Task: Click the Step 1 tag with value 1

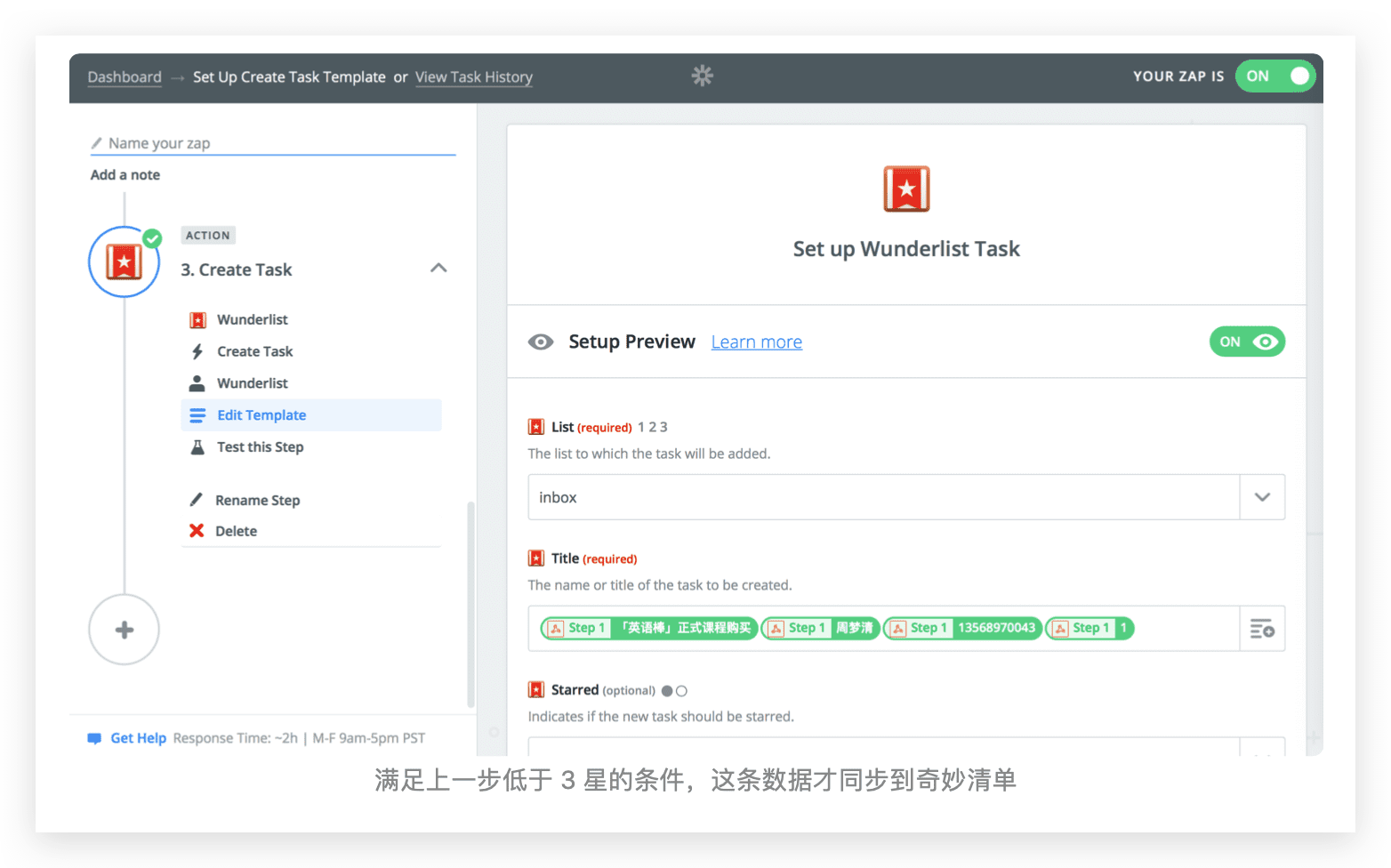Action: [x=1089, y=629]
